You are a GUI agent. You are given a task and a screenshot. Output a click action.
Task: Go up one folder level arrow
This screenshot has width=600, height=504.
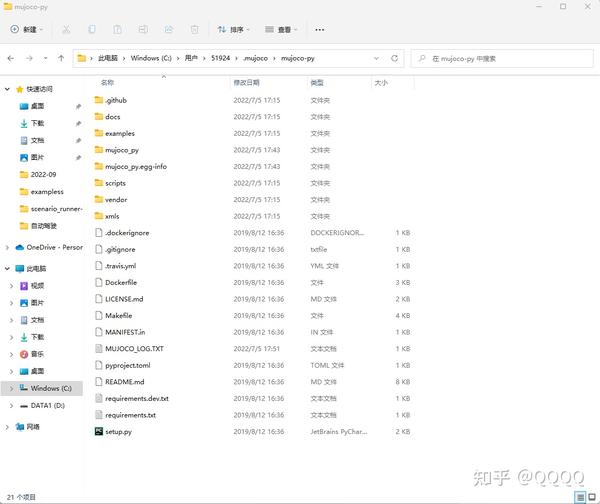pos(61,59)
